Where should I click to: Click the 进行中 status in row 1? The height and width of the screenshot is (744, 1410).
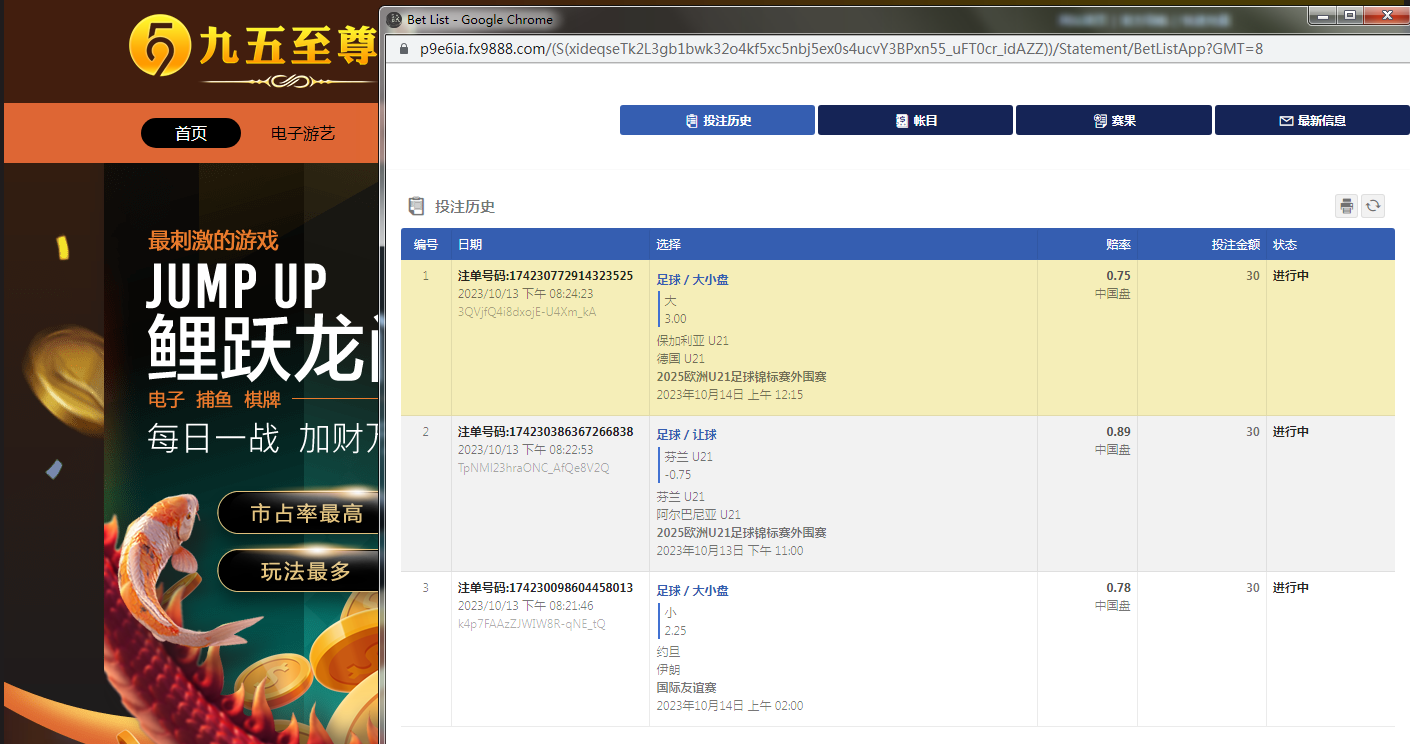(x=1290, y=276)
